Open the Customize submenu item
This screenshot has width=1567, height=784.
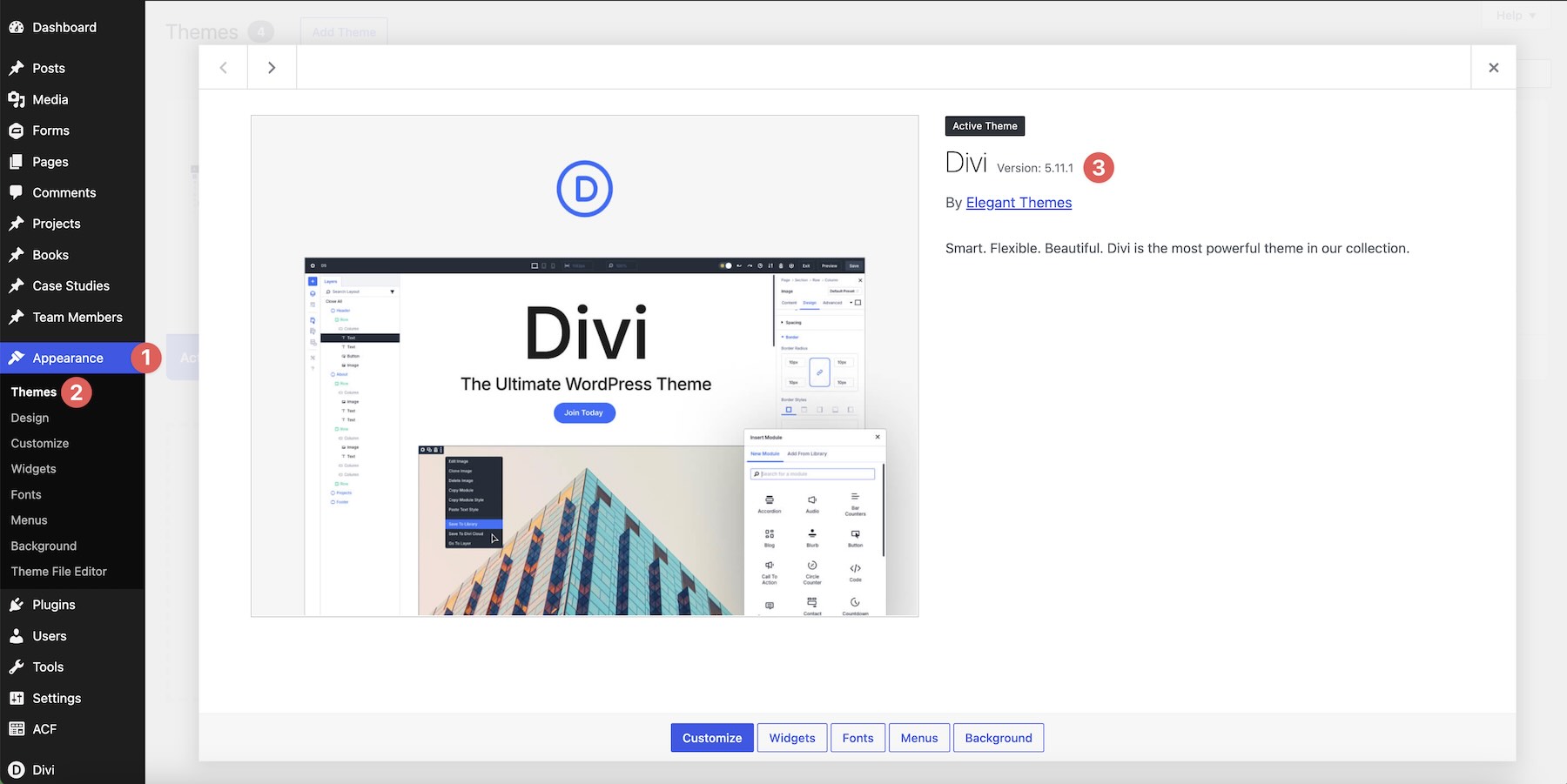point(40,443)
